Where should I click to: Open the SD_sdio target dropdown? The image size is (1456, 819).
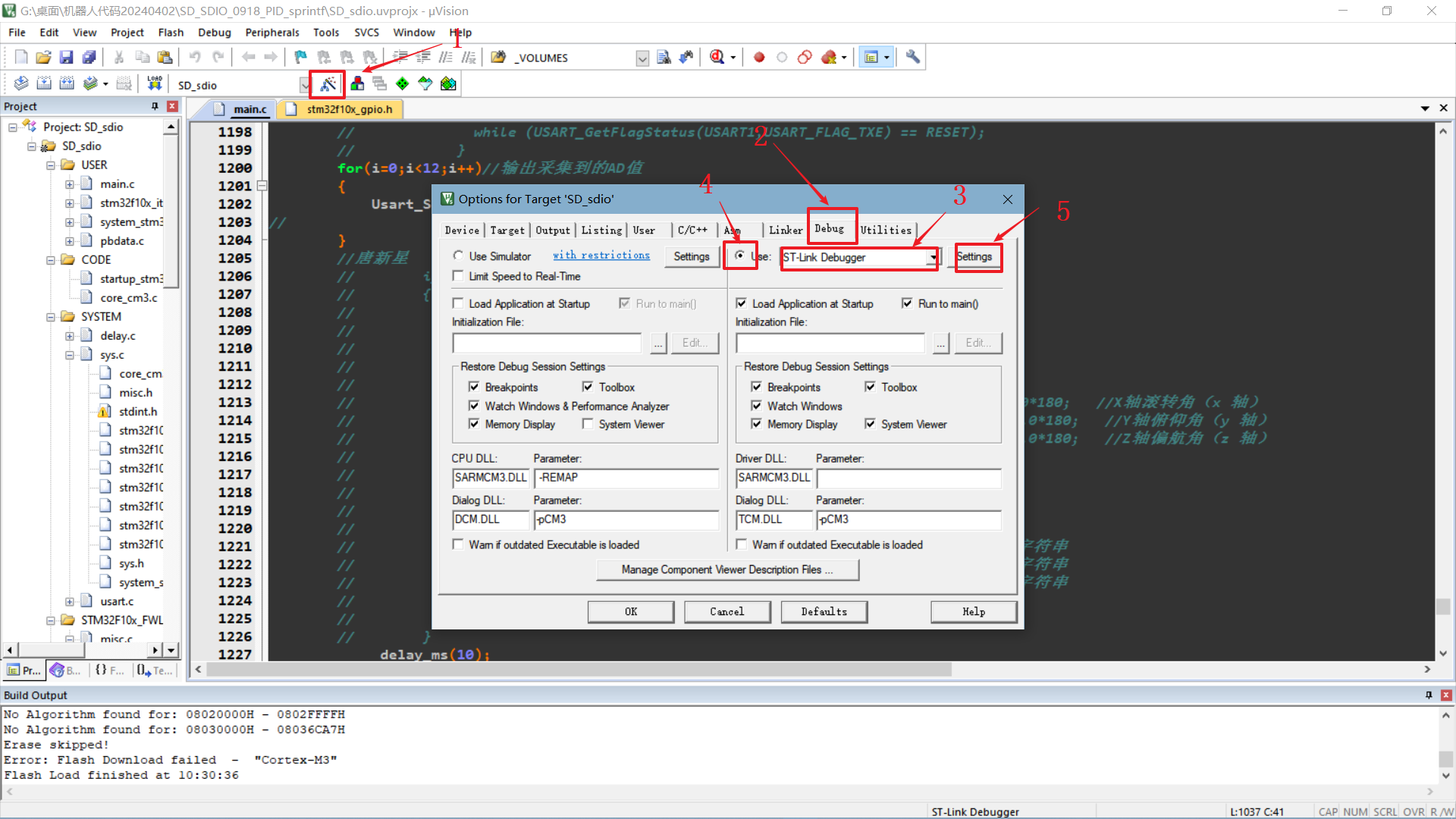(304, 85)
